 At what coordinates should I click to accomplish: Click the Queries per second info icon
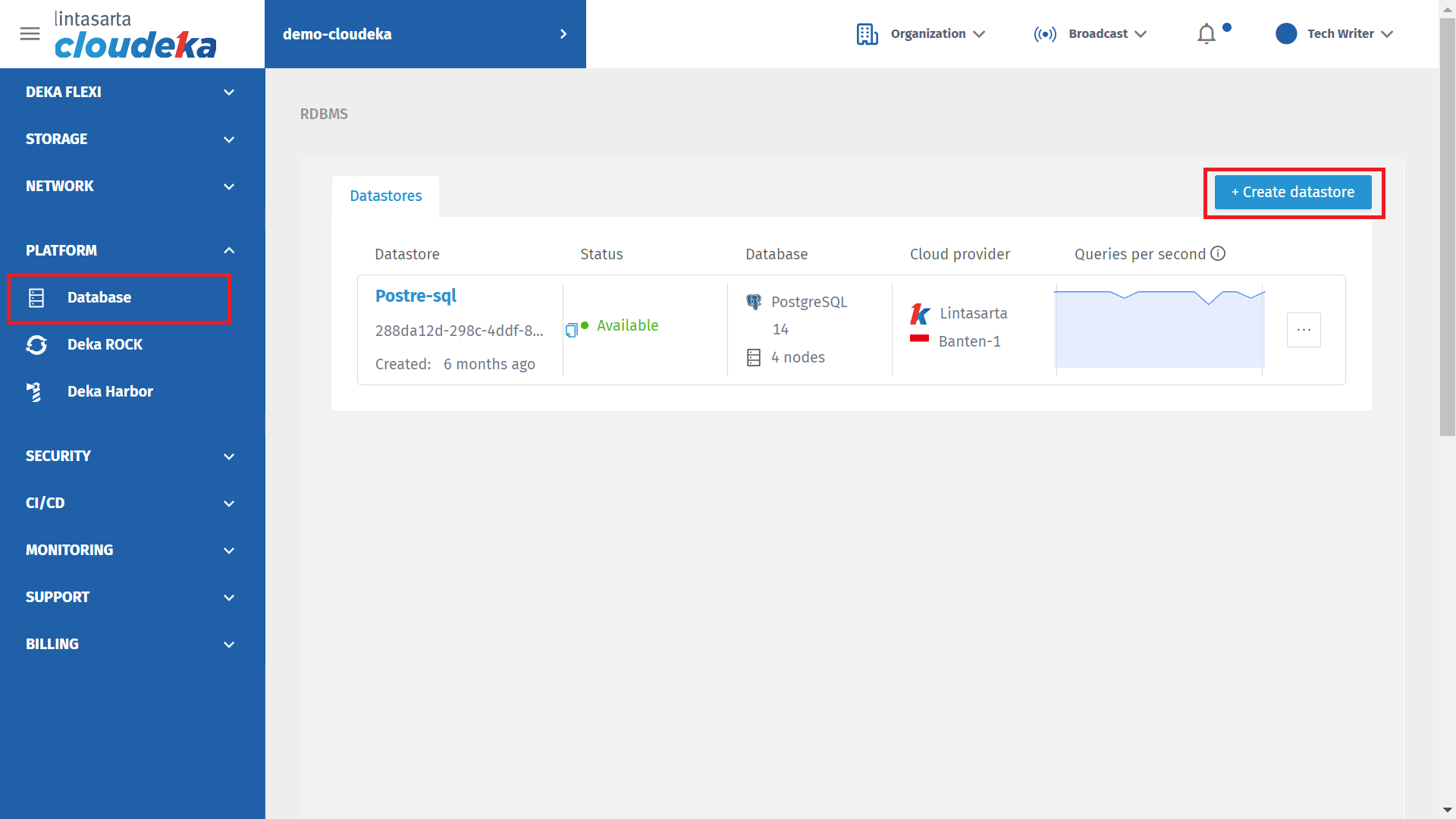(1218, 253)
